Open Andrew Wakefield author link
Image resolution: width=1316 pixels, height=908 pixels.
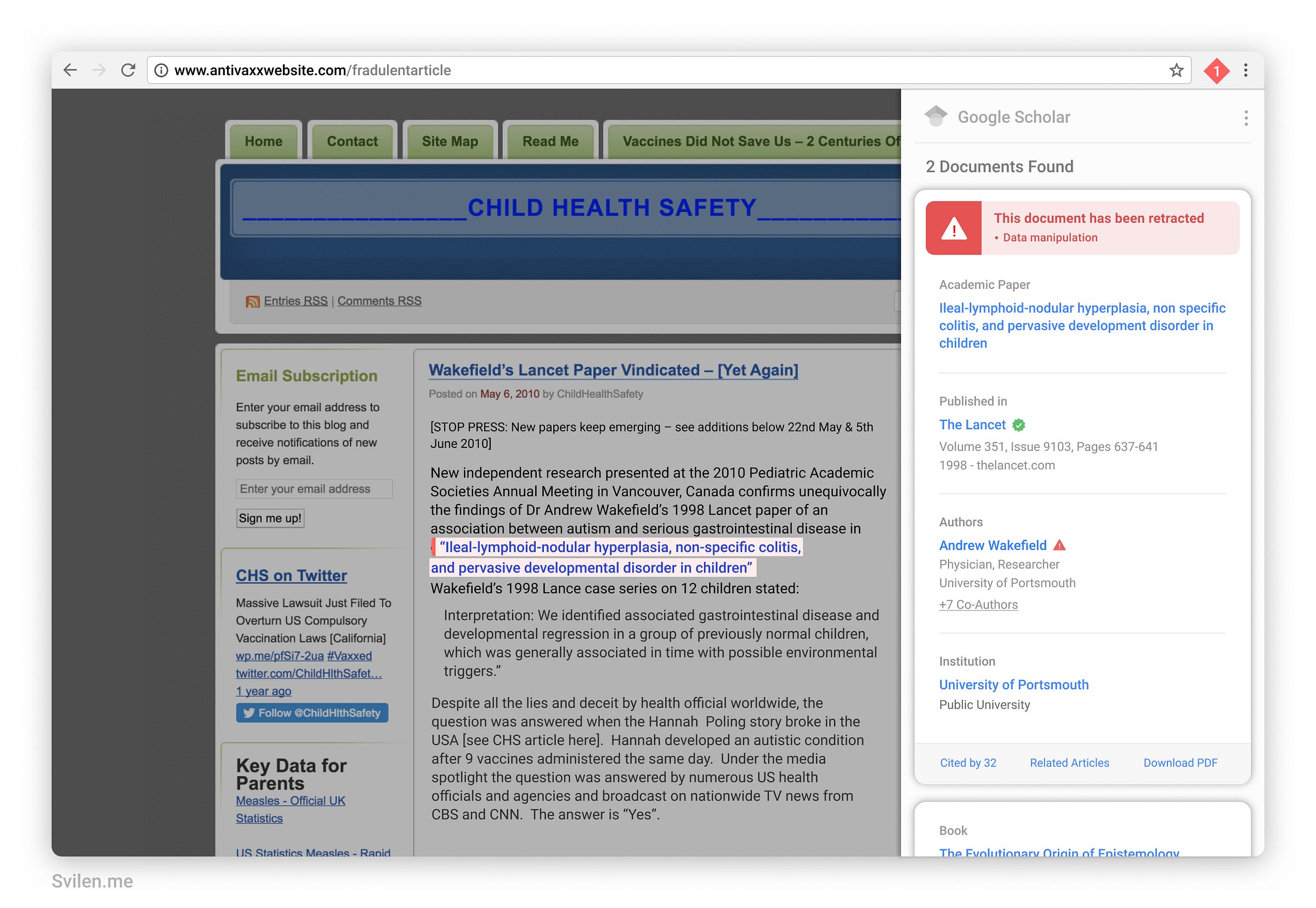click(x=993, y=546)
